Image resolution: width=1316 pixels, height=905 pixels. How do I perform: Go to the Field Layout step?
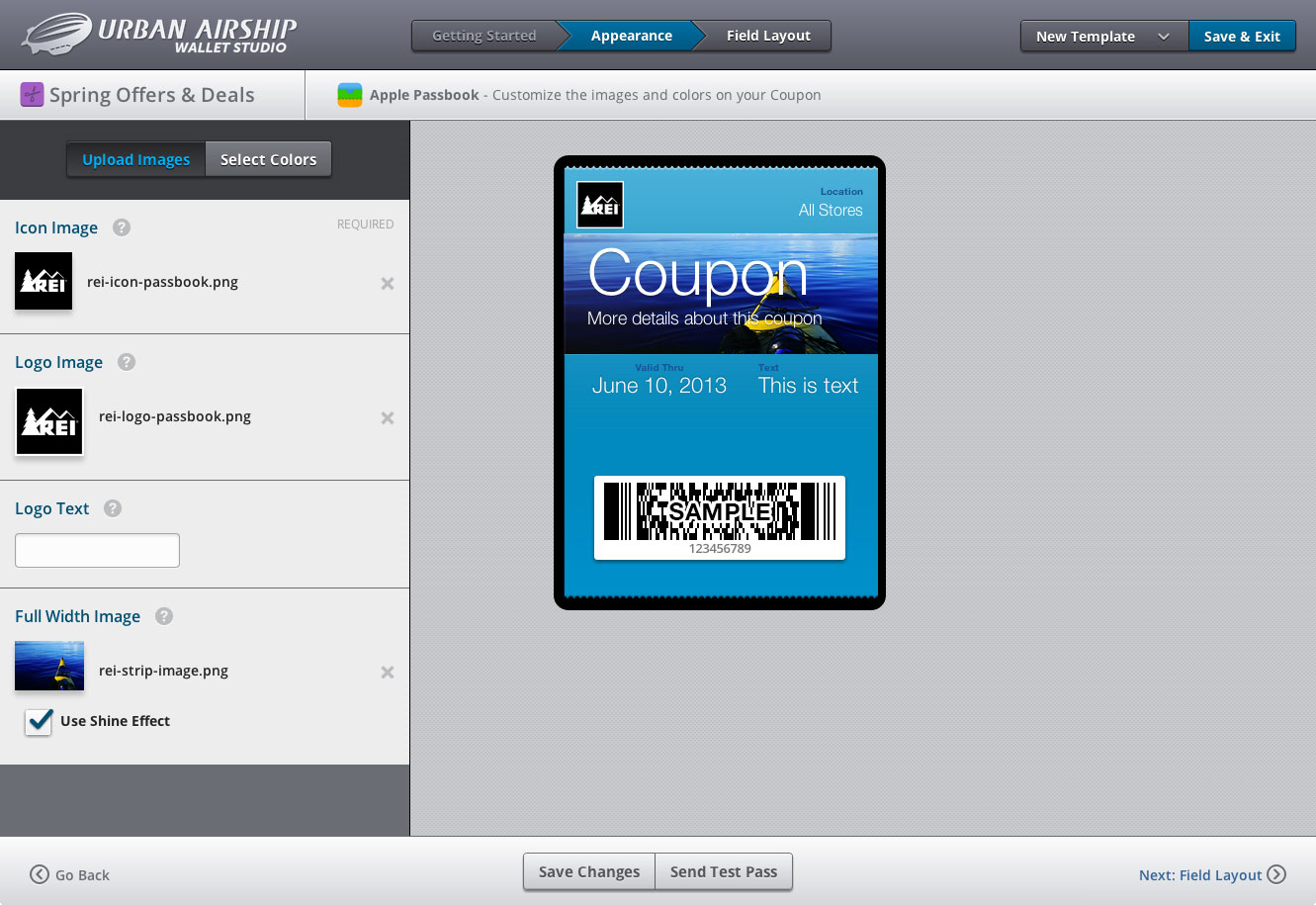click(768, 36)
